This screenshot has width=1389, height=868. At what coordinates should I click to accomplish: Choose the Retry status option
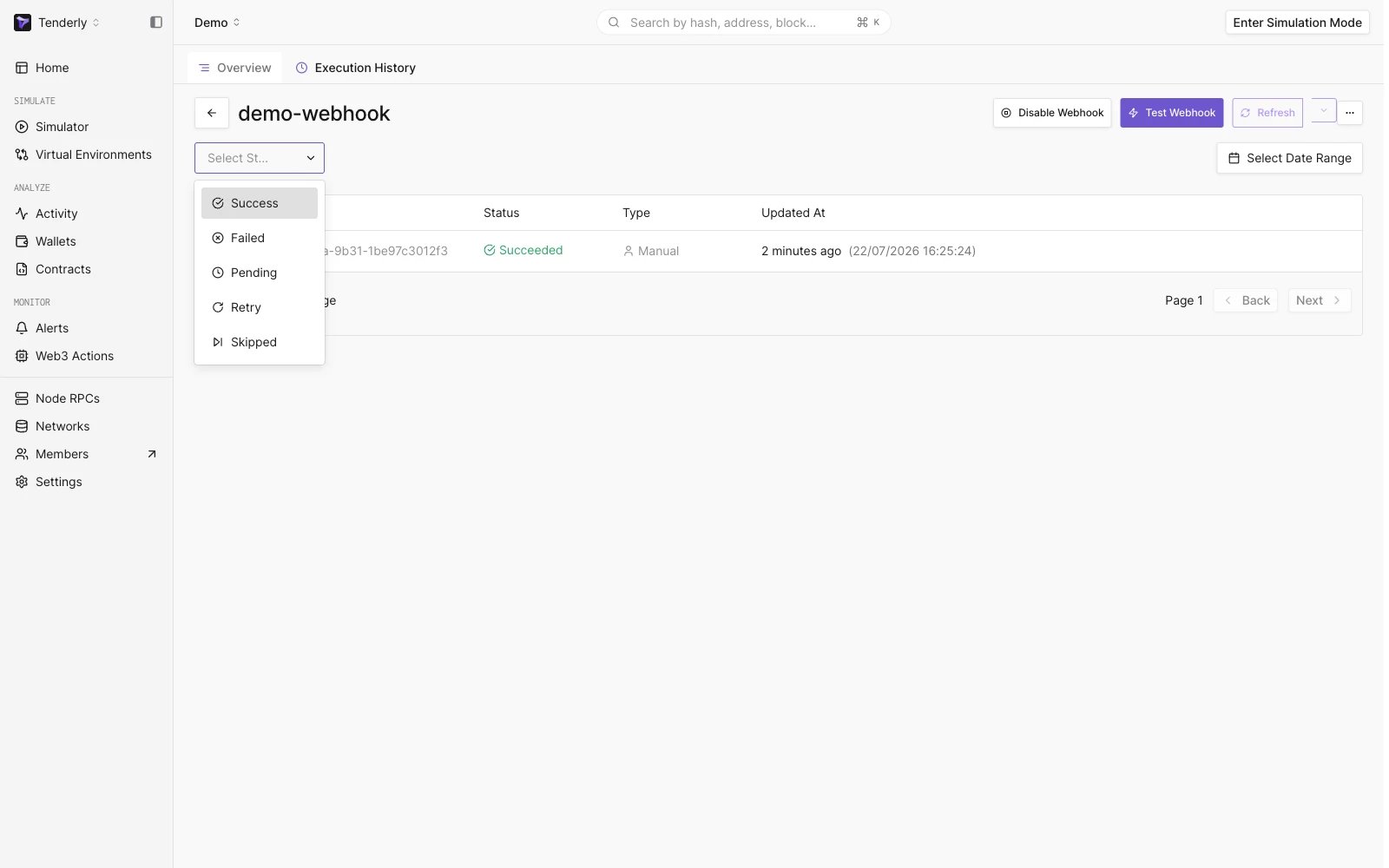pyautogui.click(x=260, y=307)
